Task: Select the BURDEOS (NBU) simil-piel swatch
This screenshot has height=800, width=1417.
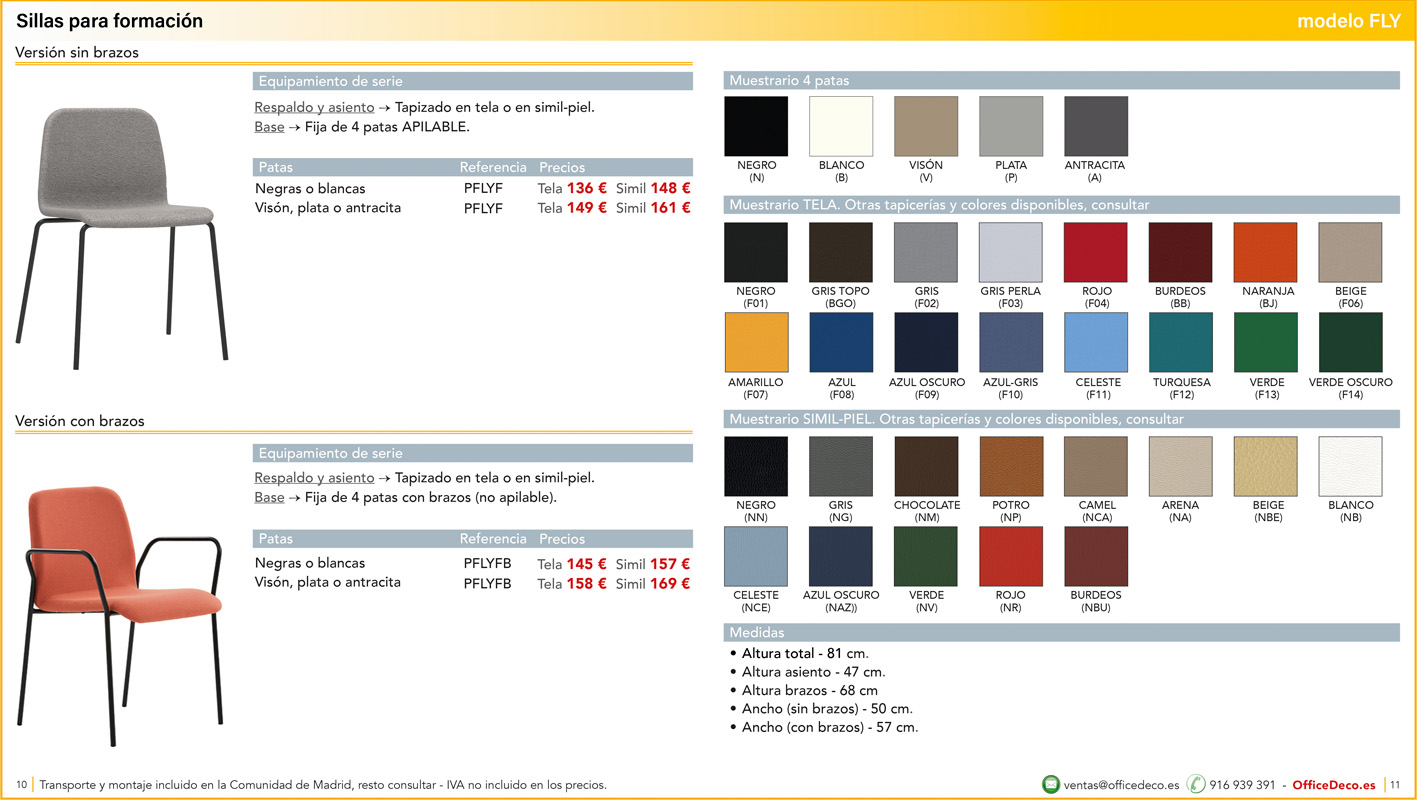Action: [1096, 556]
